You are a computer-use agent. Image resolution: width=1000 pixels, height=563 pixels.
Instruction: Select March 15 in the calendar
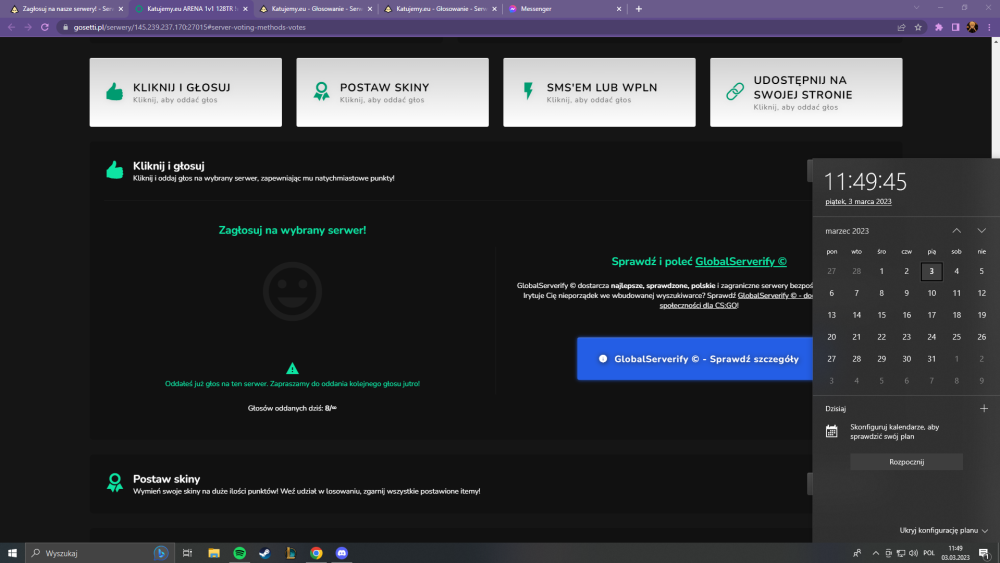[881, 315]
